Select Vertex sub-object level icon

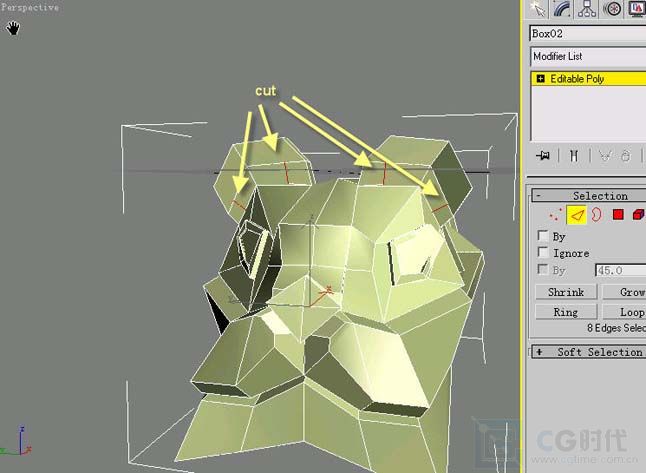[x=555, y=215]
